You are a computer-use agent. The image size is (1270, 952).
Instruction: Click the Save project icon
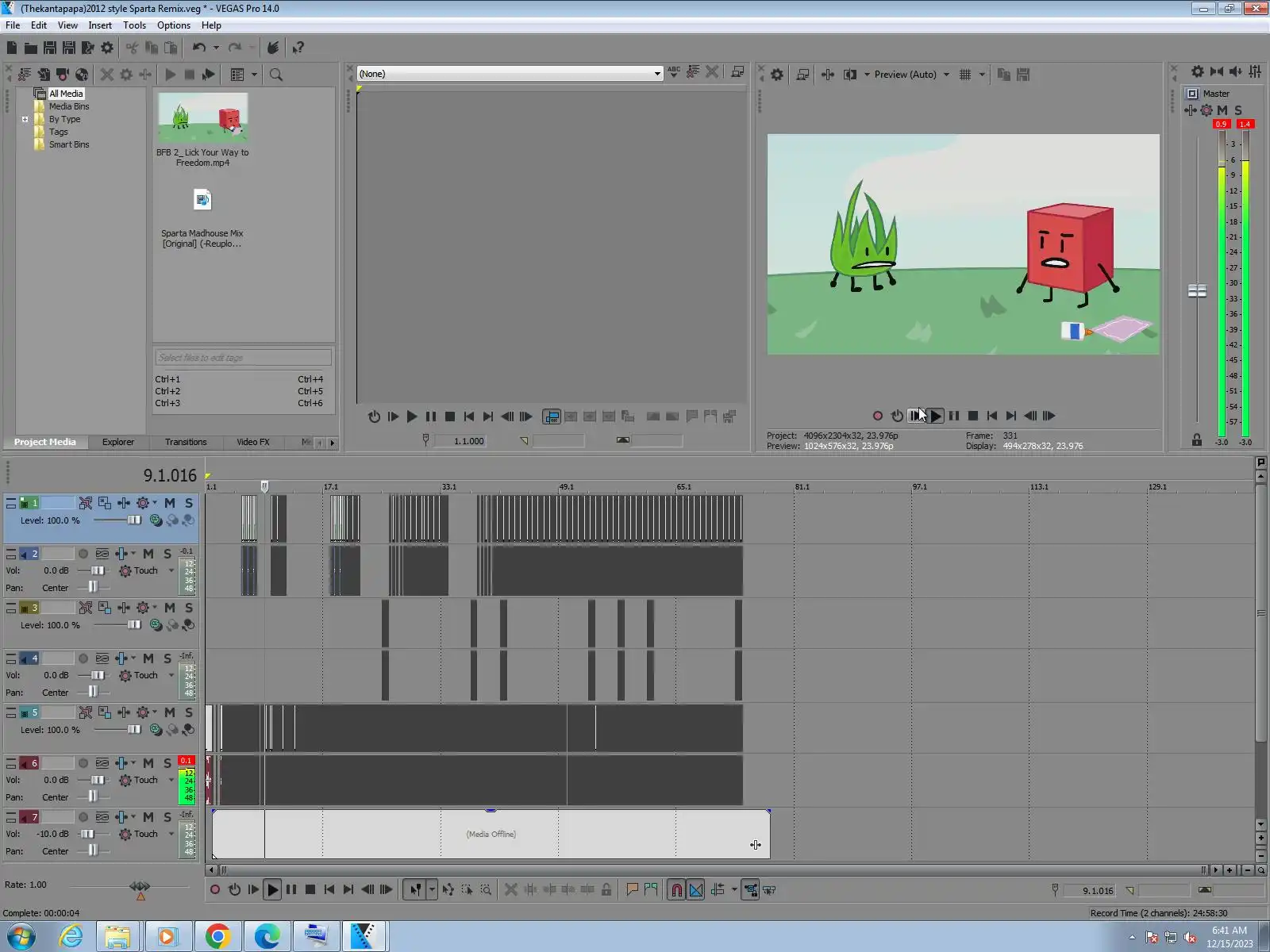pos(50,48)
